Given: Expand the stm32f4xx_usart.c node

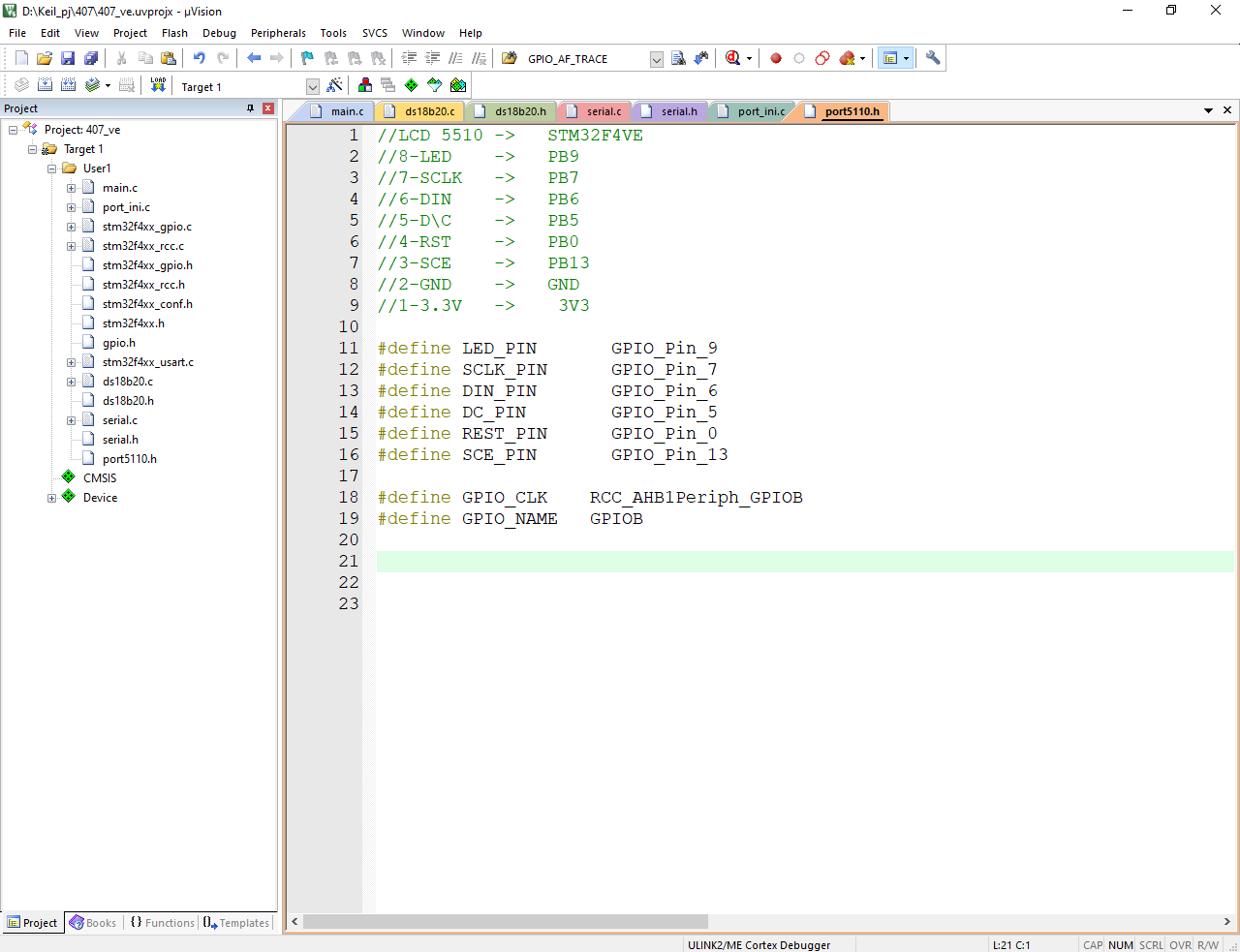Looking at the screenshot, I should coord(71,362).
